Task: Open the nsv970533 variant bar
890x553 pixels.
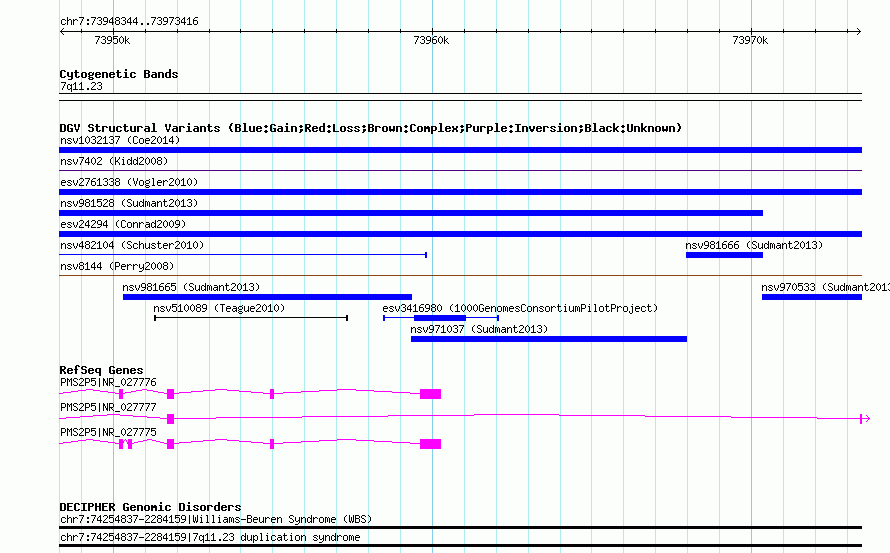Action: coord(812,297)
